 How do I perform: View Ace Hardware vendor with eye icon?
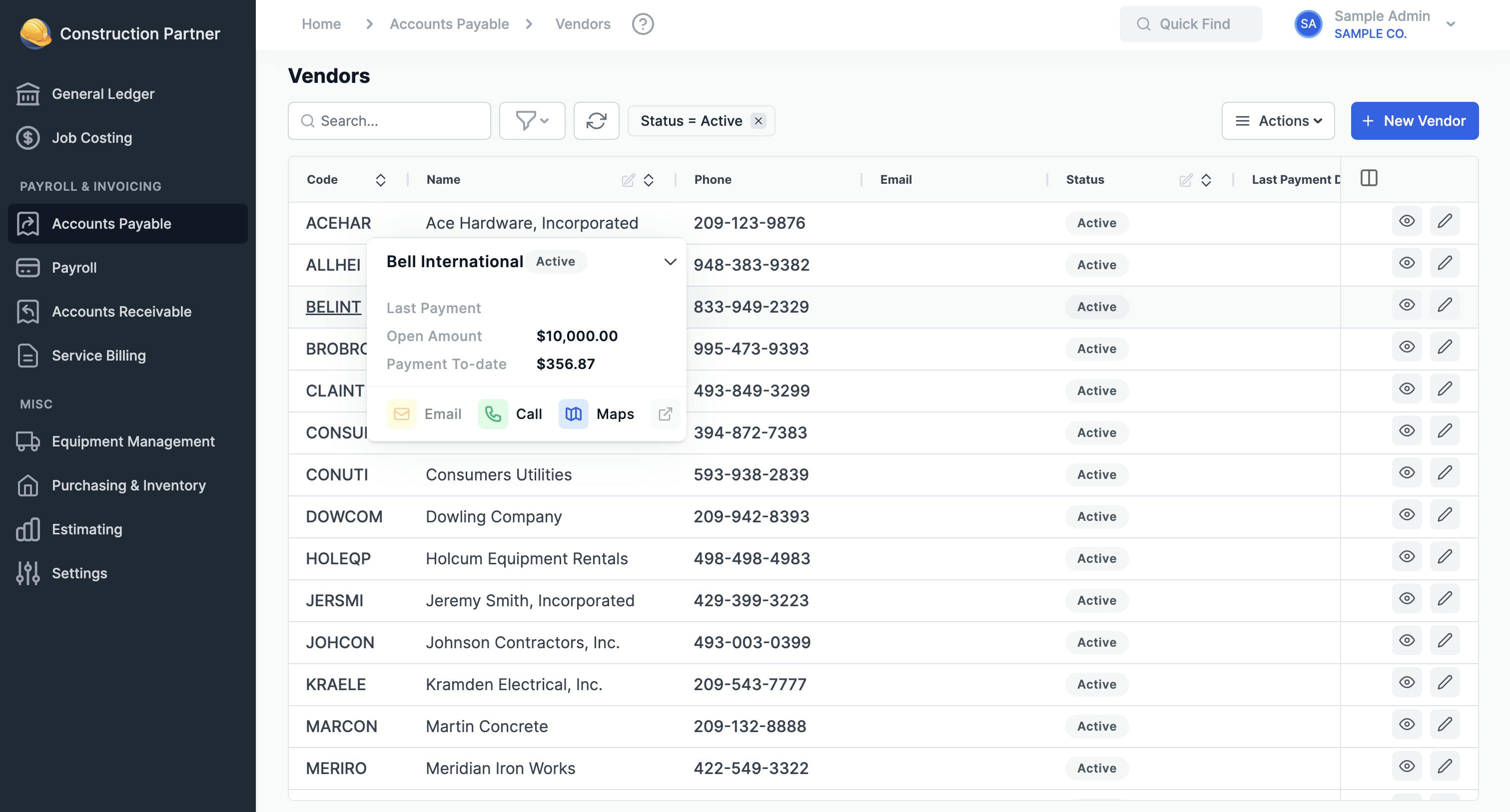pos(1407,221)
